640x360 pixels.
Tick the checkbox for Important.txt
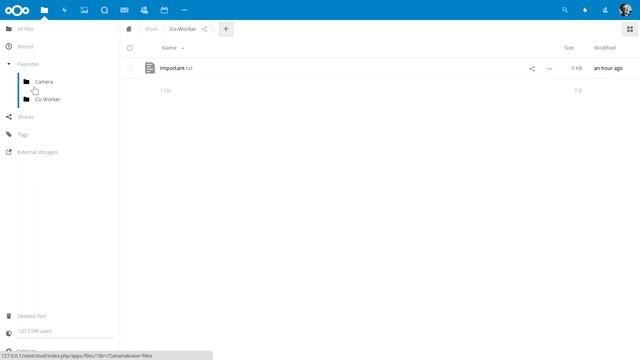130,68
